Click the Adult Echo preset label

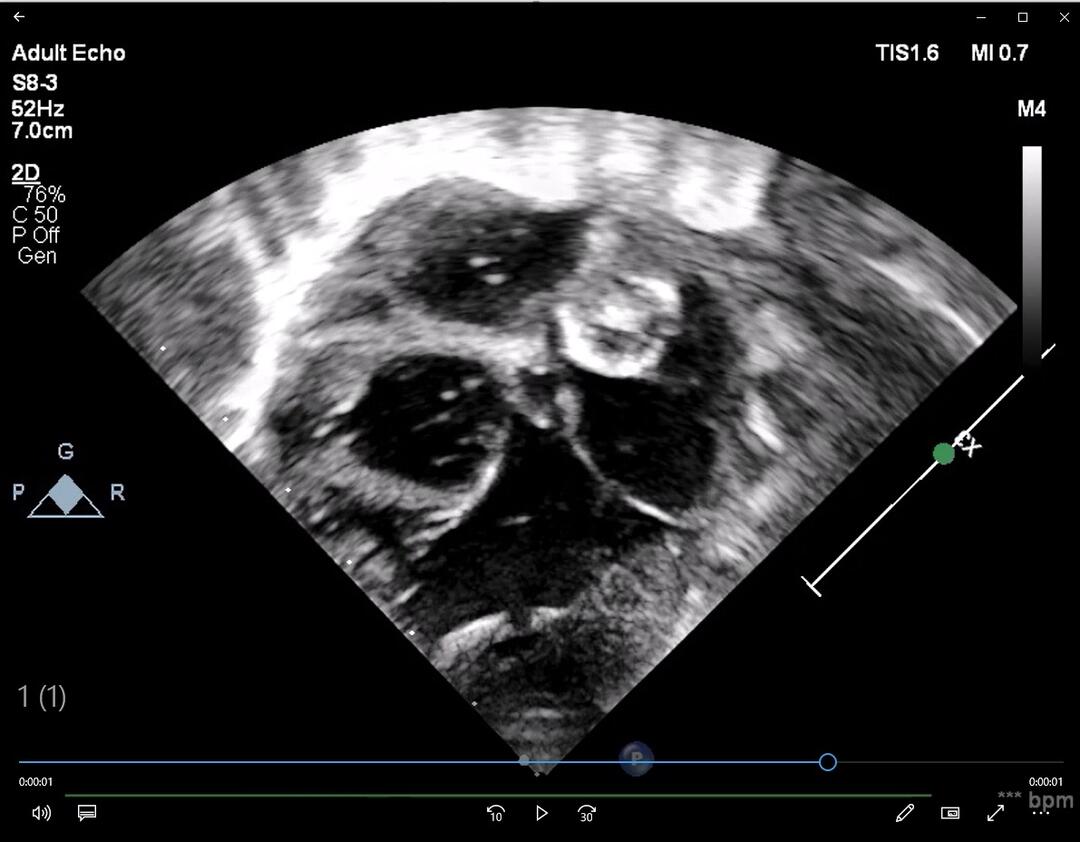click(67, 53)
